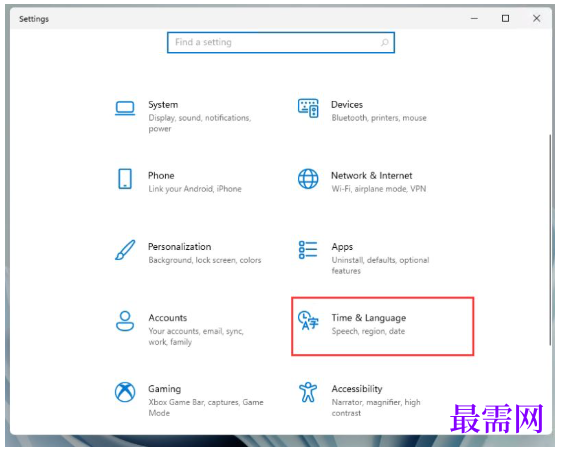Open the Gaming Xbox icon
562x450 pixels.
pos(125,392)
